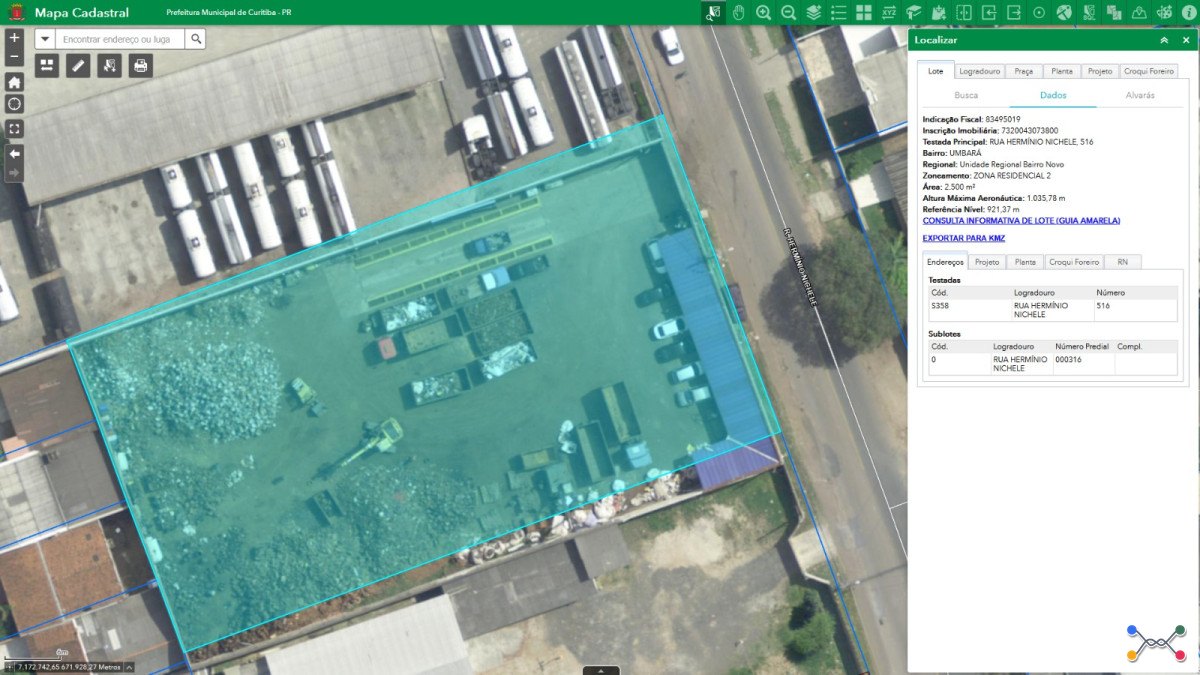Click the search magnifier button
The height and width of the screenshot is (675, 1200).
tap(196, 39)
